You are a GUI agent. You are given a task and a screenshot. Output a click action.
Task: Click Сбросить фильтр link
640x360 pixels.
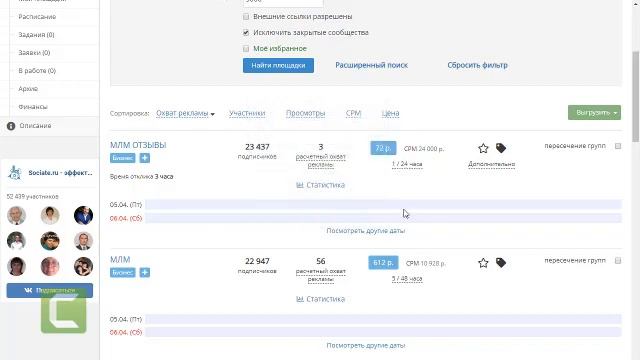[478, 65]
